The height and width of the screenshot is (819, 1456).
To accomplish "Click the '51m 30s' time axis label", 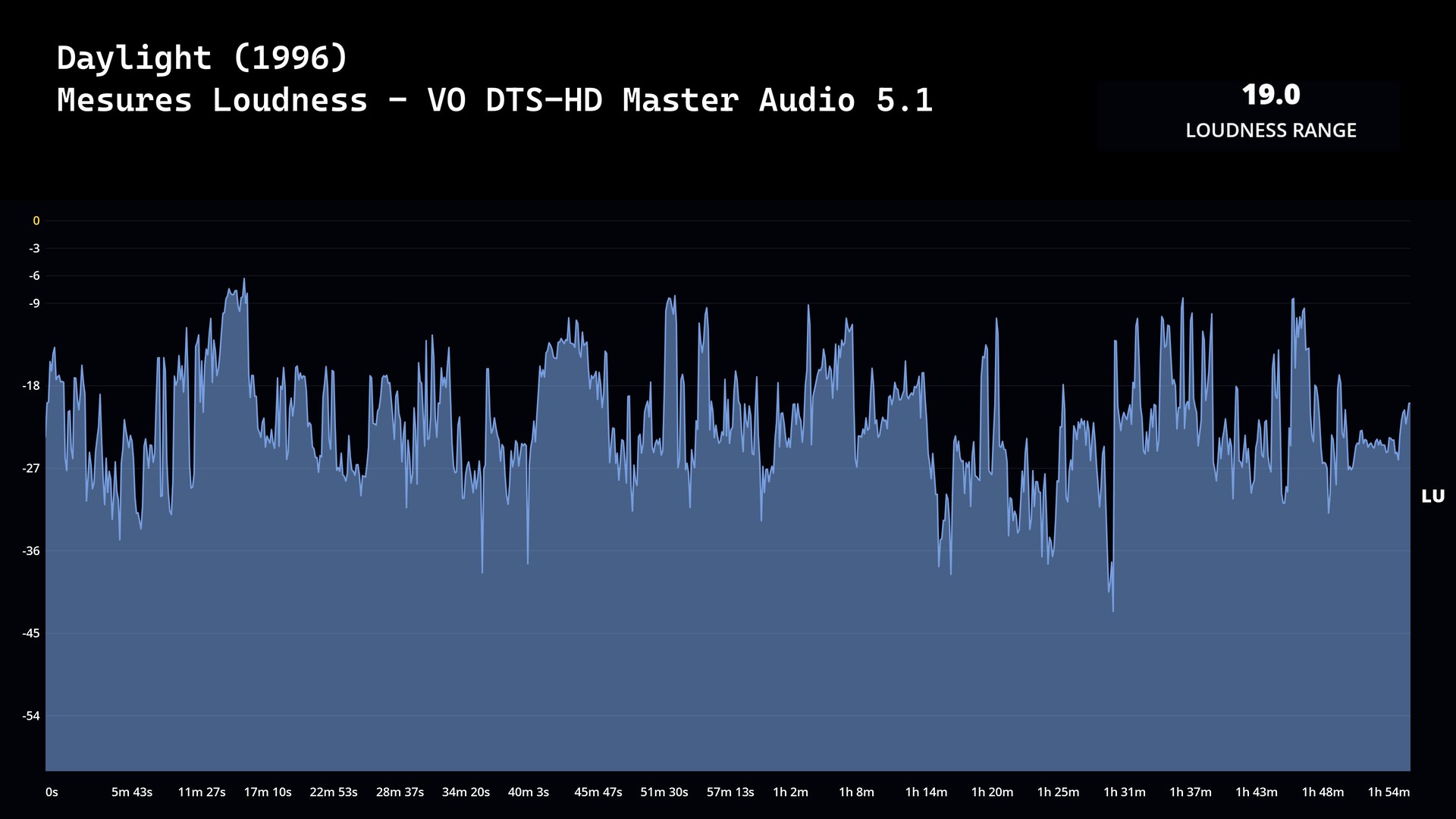I will pyautogui.click(x=664, y=792).
